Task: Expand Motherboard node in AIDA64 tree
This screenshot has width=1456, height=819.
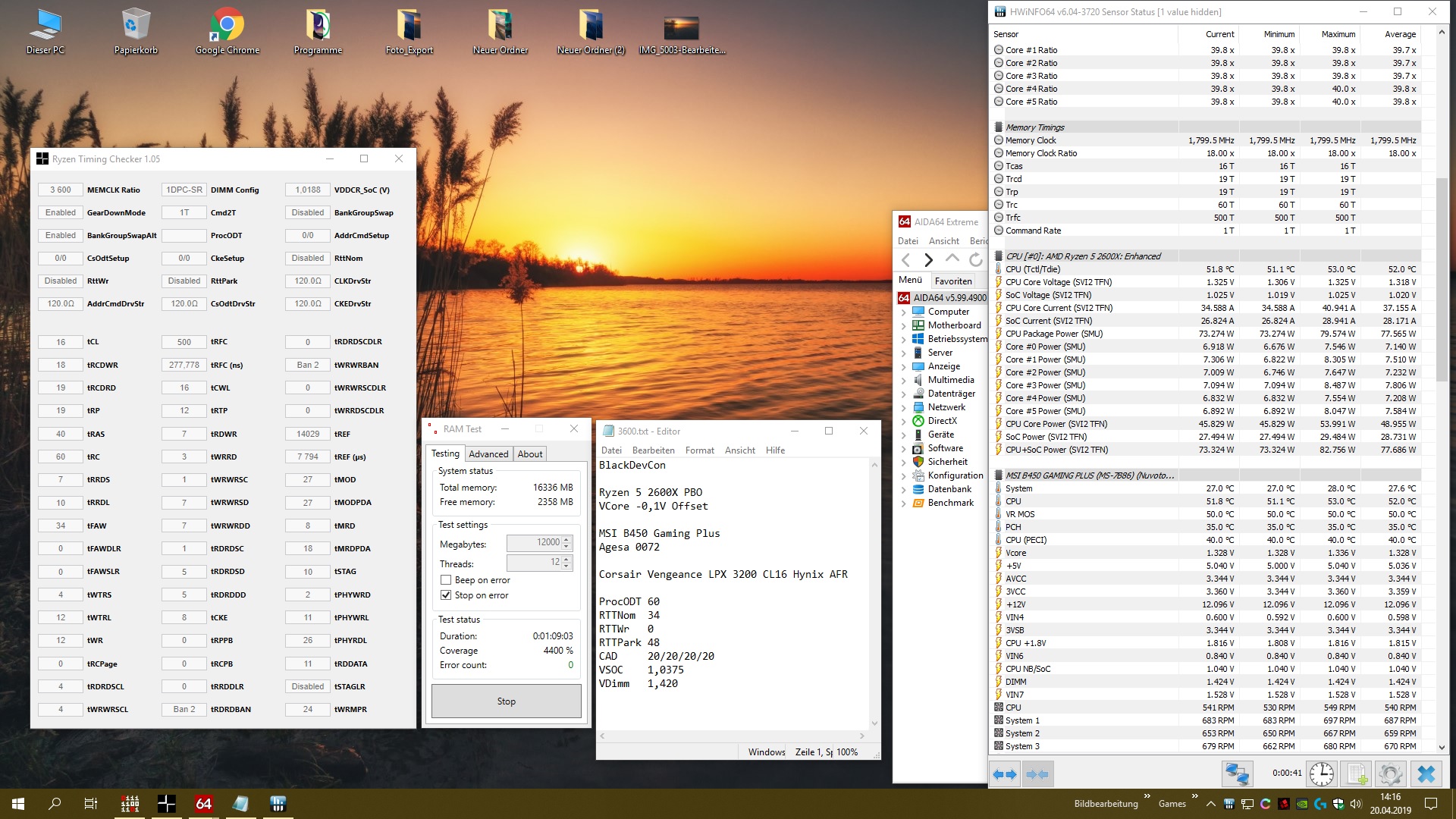Action: [x=903, y=326]
